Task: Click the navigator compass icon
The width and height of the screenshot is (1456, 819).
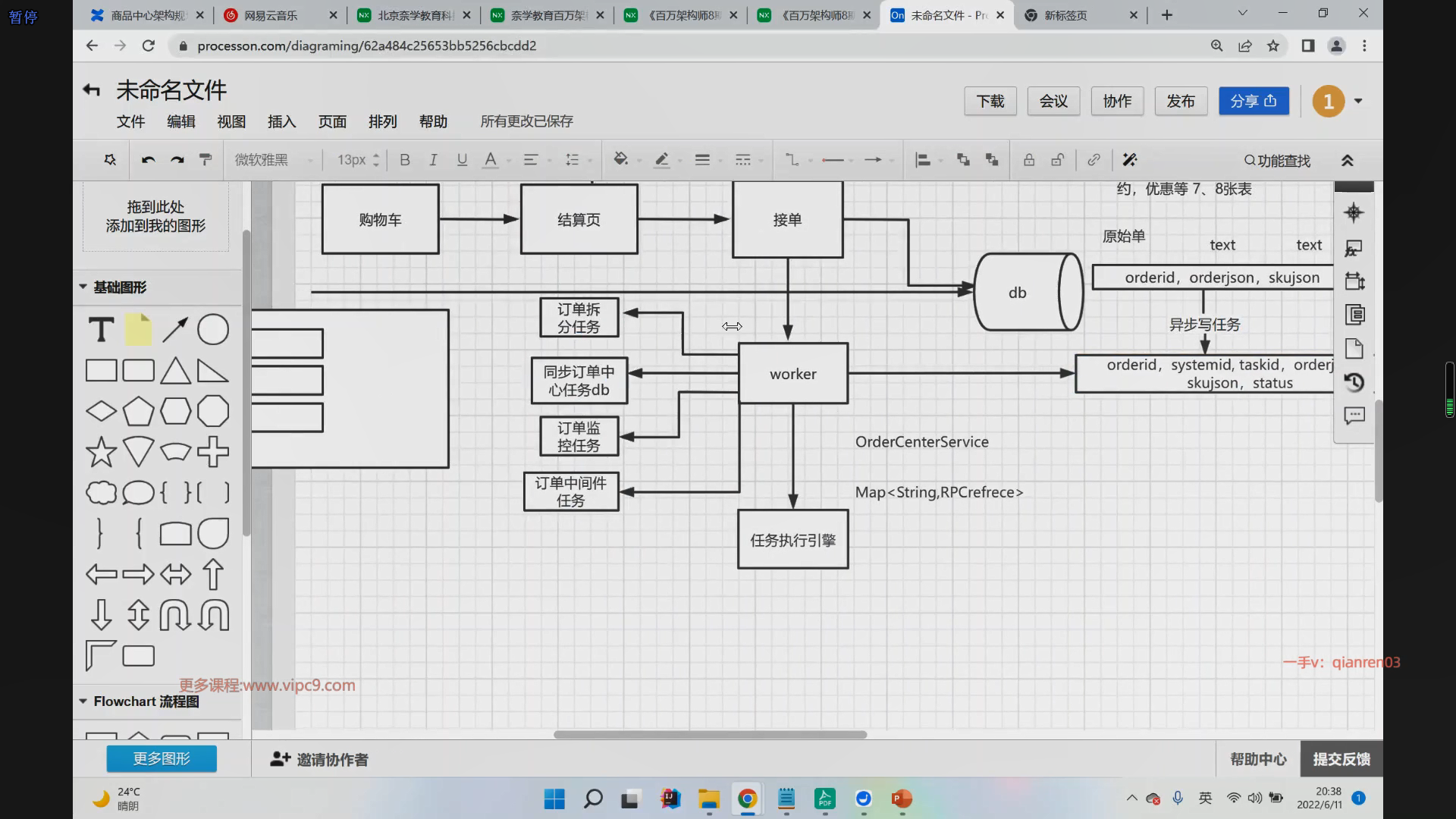Action: [1354, 212]
